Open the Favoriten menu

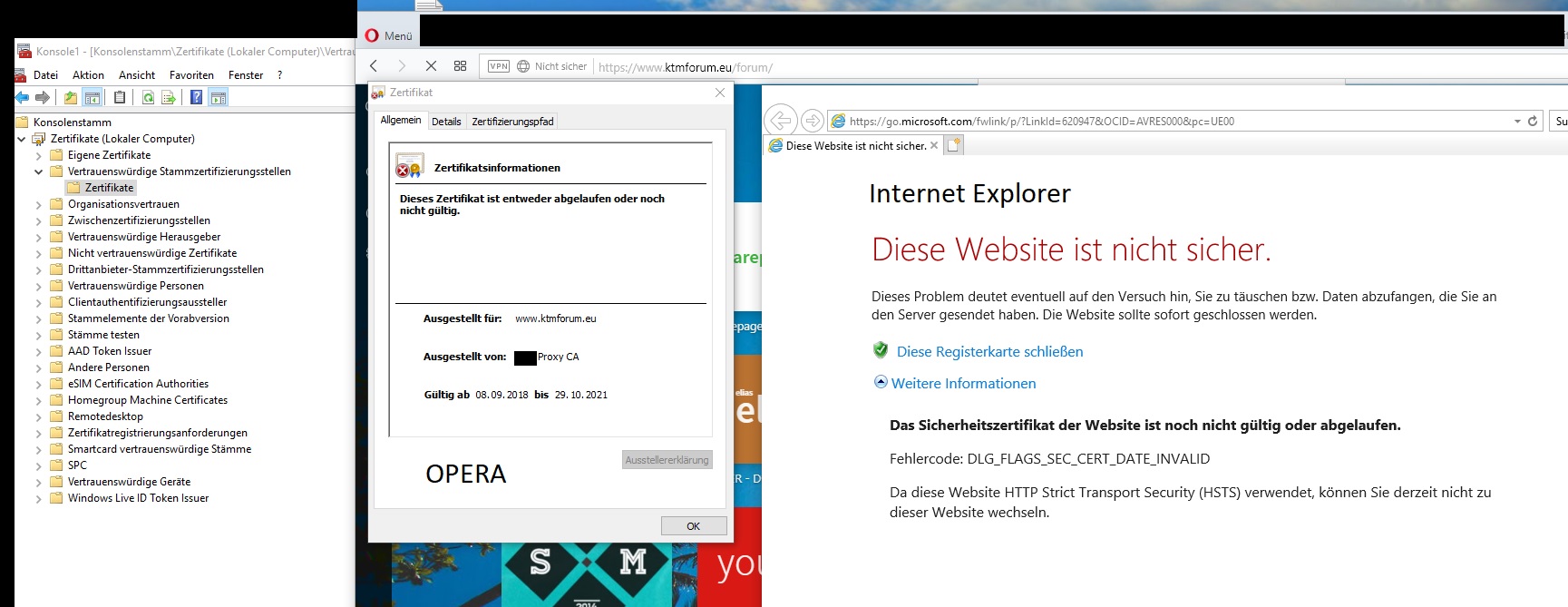pos(191,75)
